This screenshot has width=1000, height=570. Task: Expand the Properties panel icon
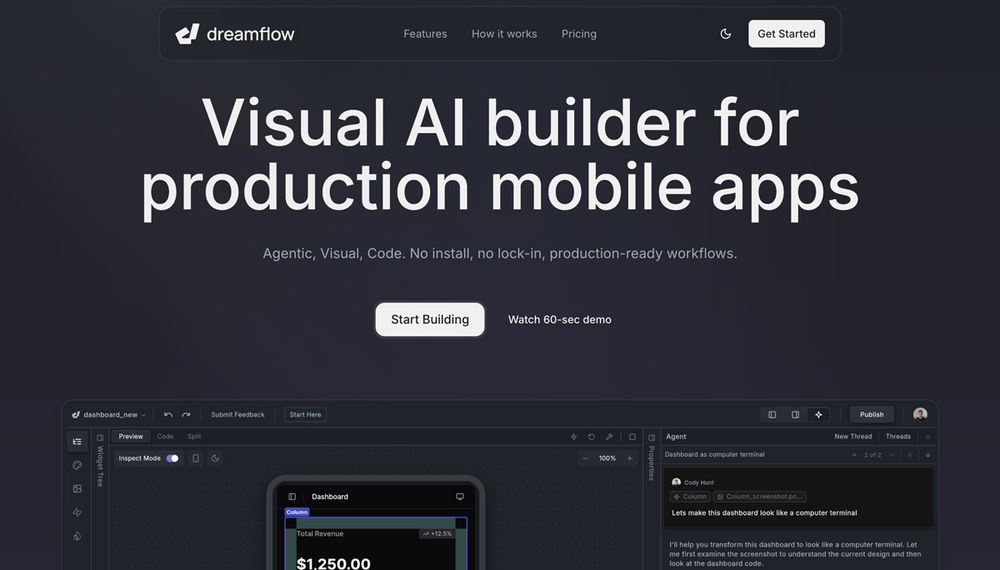[x=651, y=437]
